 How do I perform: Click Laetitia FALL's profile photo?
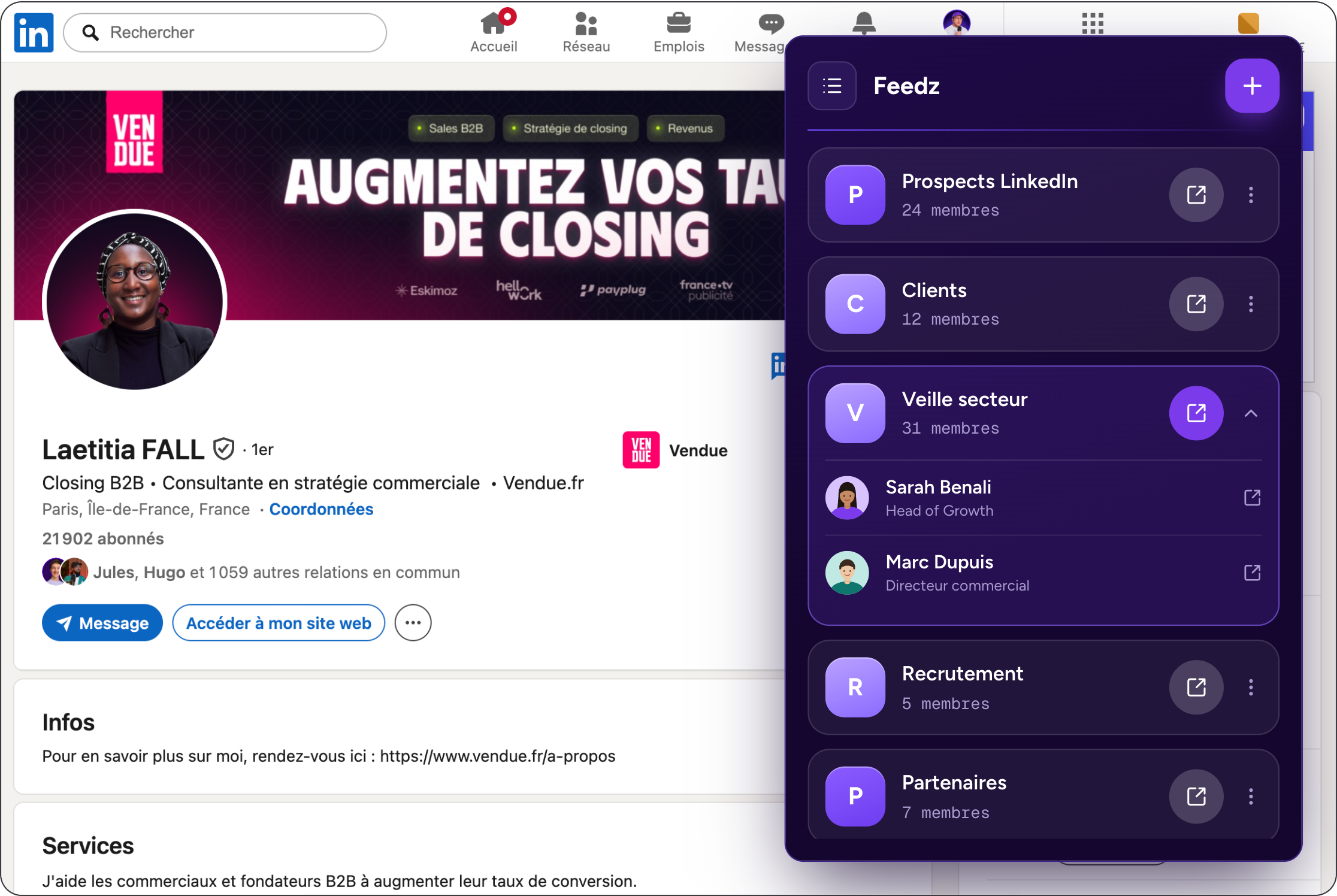pyautogui.click(x=134, y=300)
